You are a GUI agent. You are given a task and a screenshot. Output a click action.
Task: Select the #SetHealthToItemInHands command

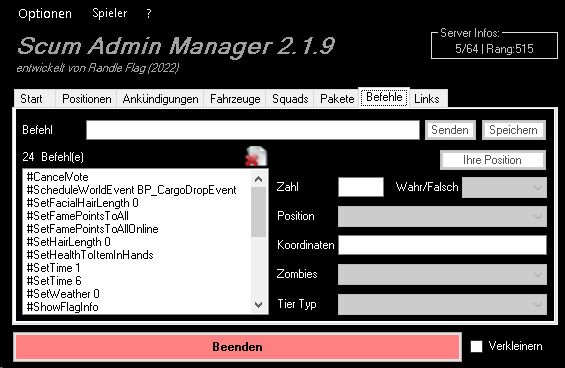coord(137,255)
